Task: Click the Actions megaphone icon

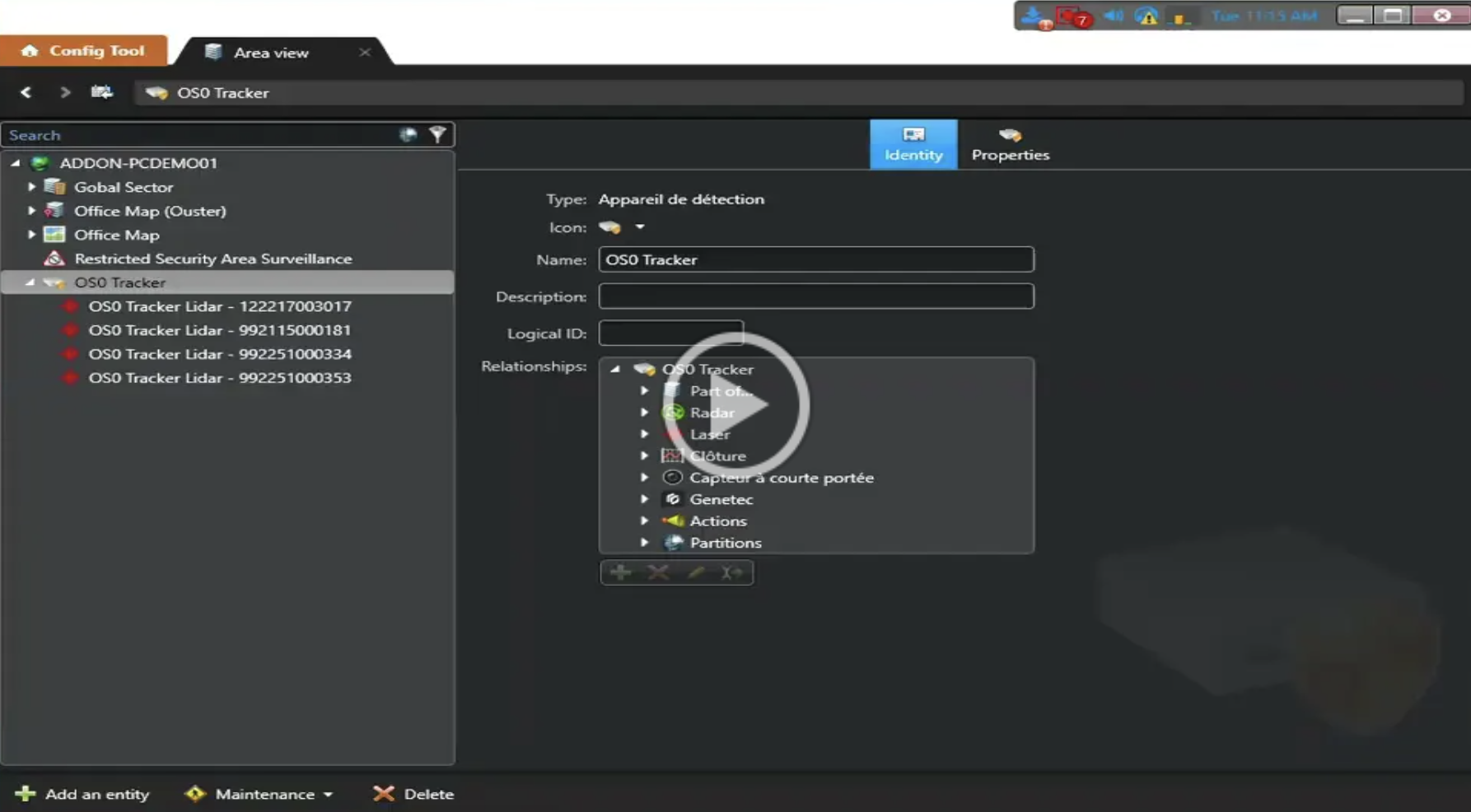Action: (673, 520)
